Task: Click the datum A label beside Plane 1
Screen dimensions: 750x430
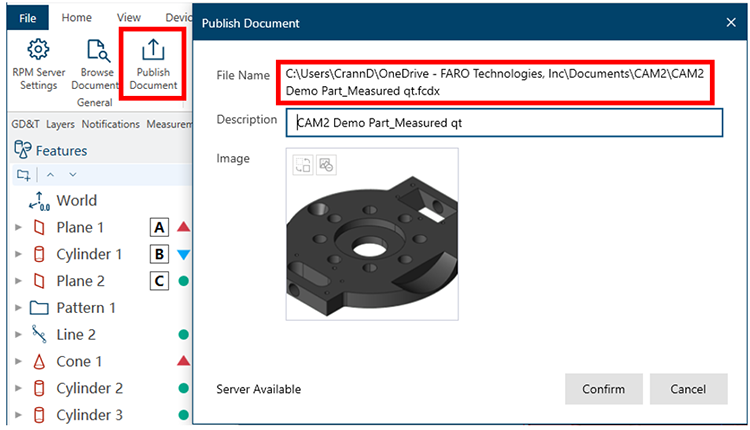Action: click(x=158, y=227)
